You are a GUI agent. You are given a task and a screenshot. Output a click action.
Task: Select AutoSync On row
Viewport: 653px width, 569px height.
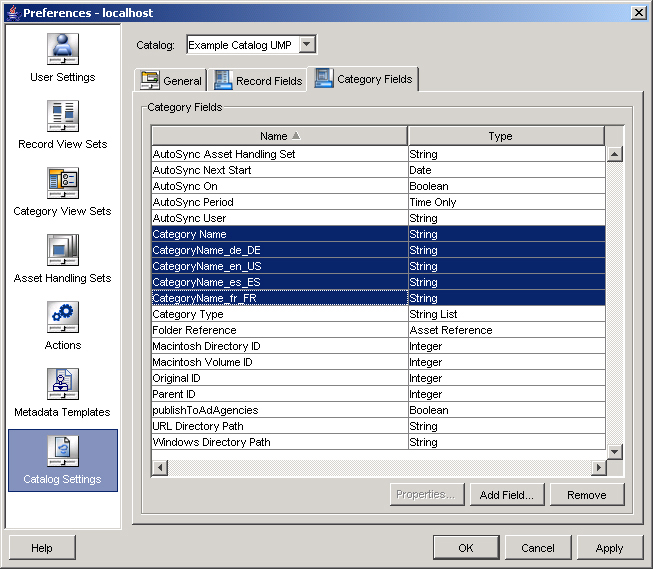click(378, 186)
